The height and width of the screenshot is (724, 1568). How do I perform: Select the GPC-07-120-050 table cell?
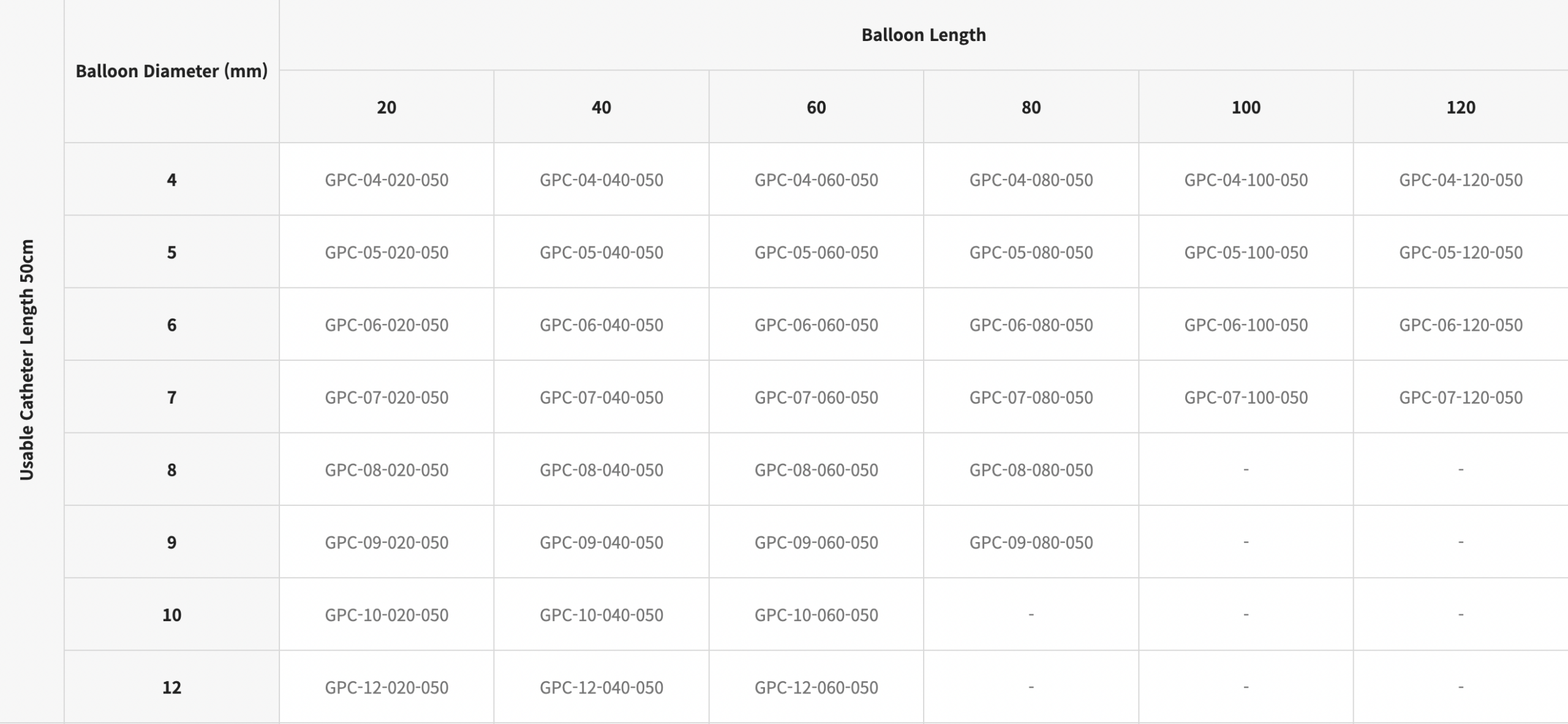point(1461,398)
